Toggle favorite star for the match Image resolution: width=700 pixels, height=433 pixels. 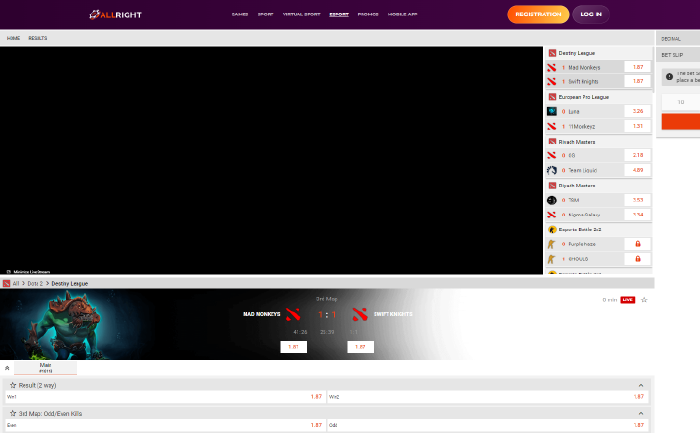tap(644, 300)
